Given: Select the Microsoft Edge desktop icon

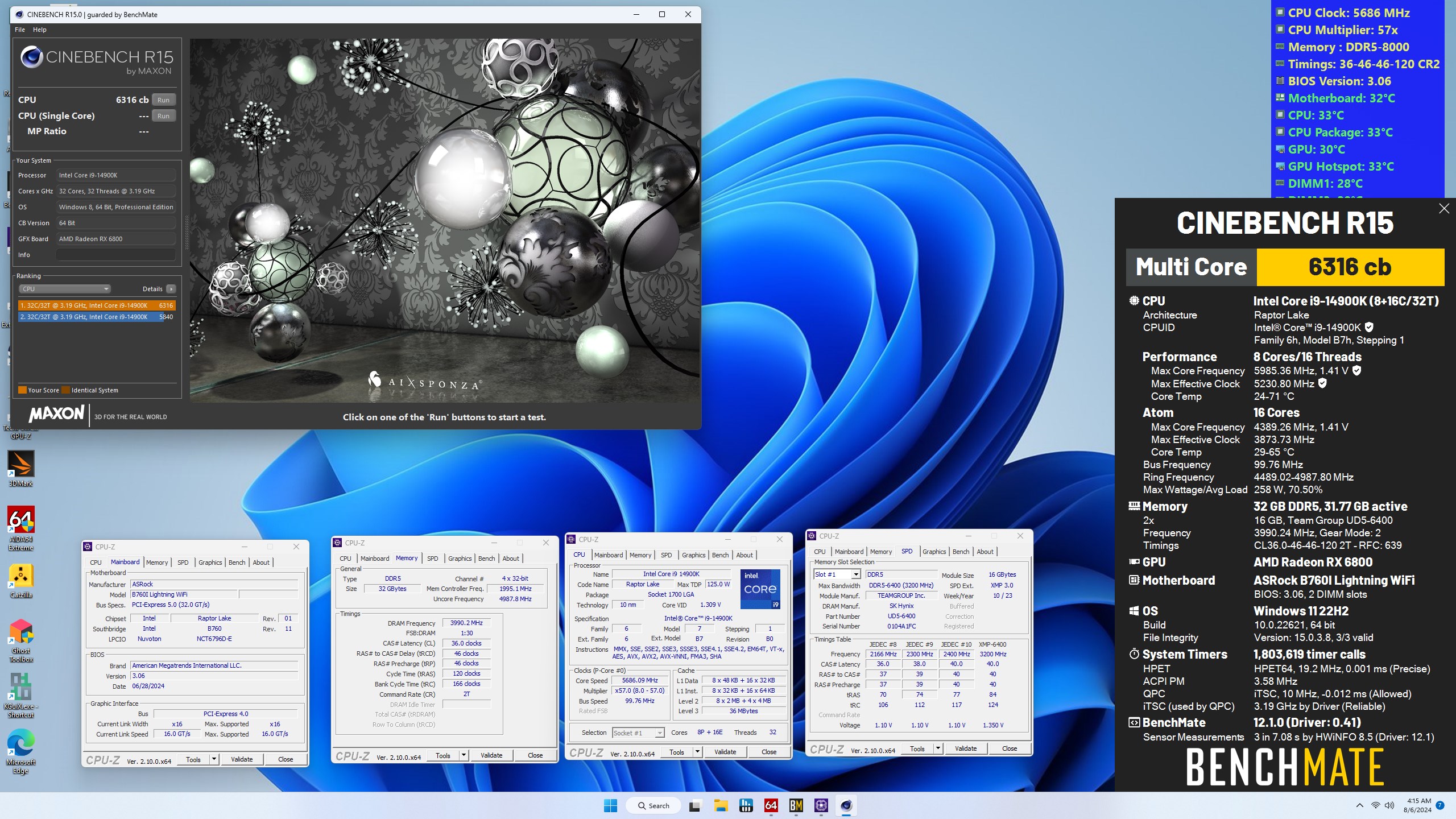Looking at the screenshot, I should click(x=21, y=752).
